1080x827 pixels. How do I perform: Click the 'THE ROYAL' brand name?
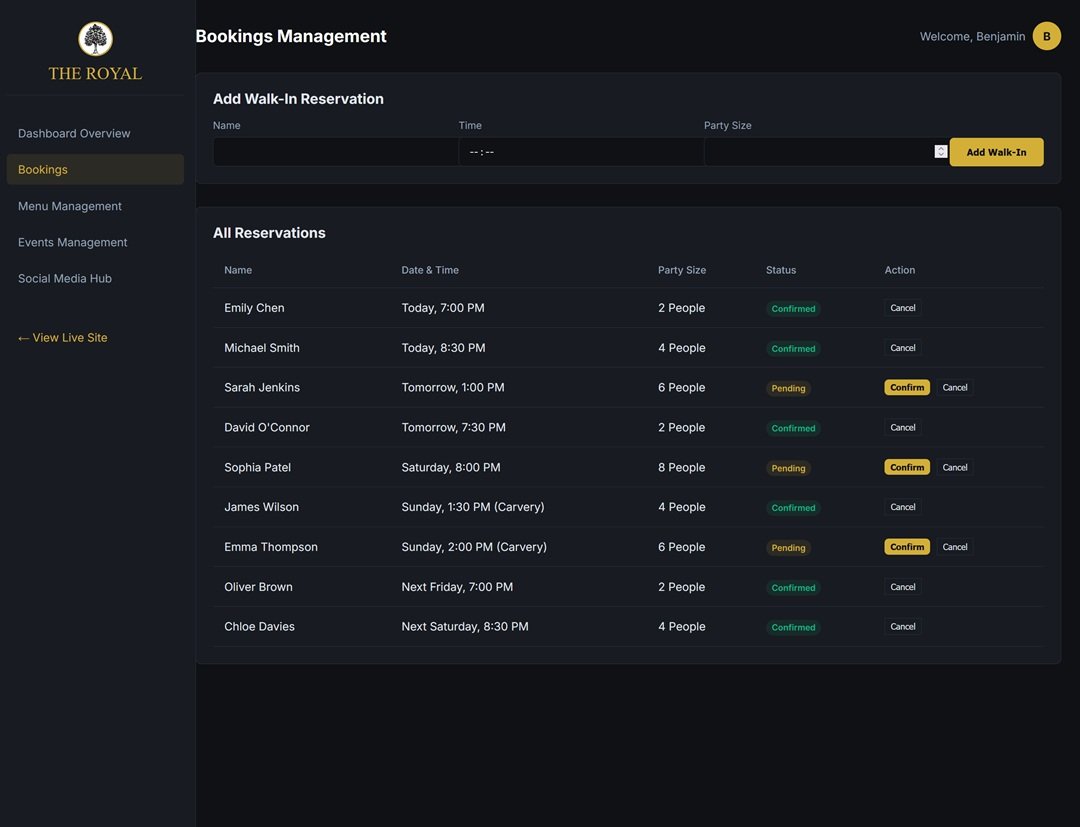(x=95, y=74)
